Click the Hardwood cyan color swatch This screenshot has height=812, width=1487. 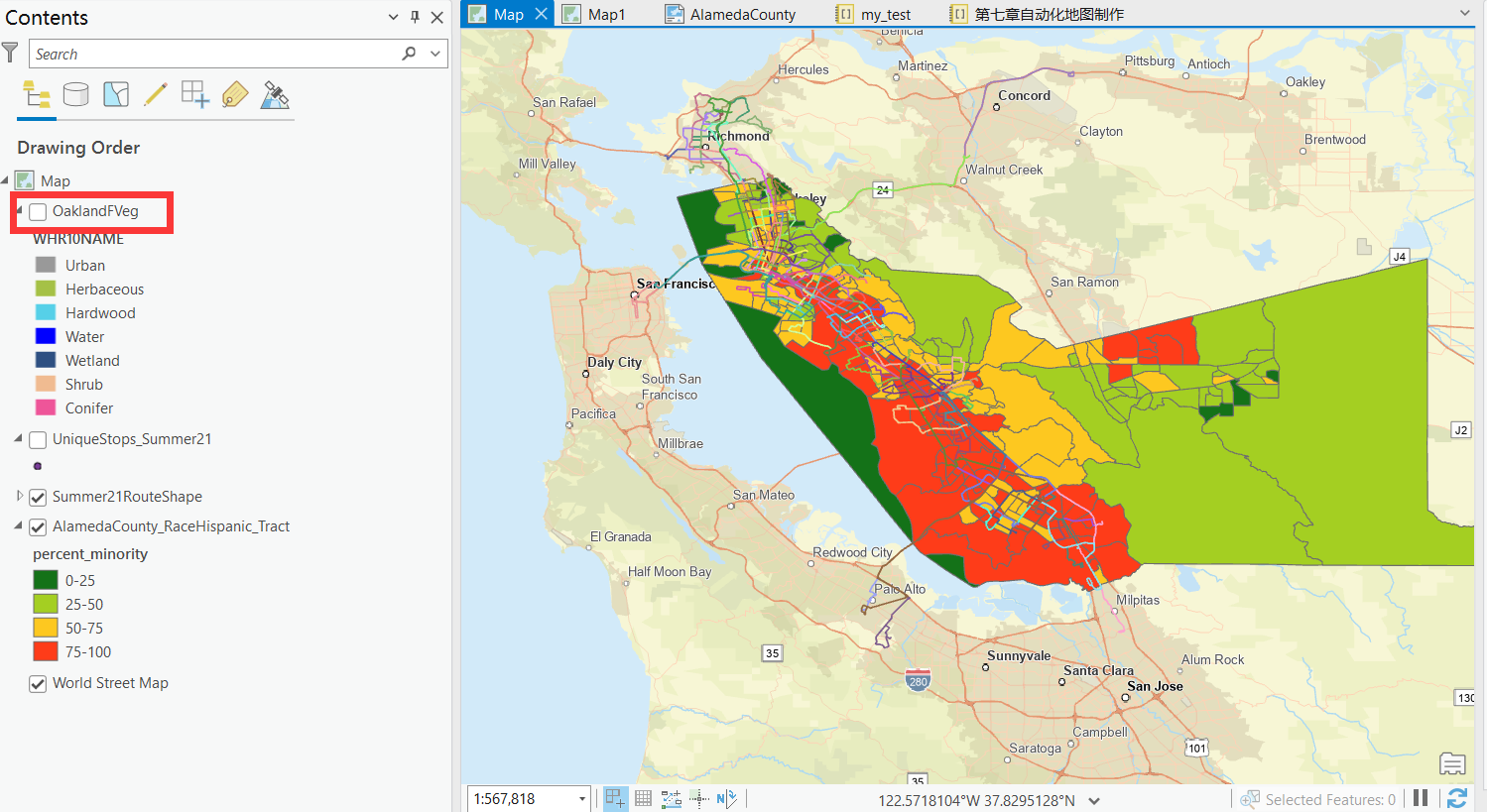[x=46, y=312]
